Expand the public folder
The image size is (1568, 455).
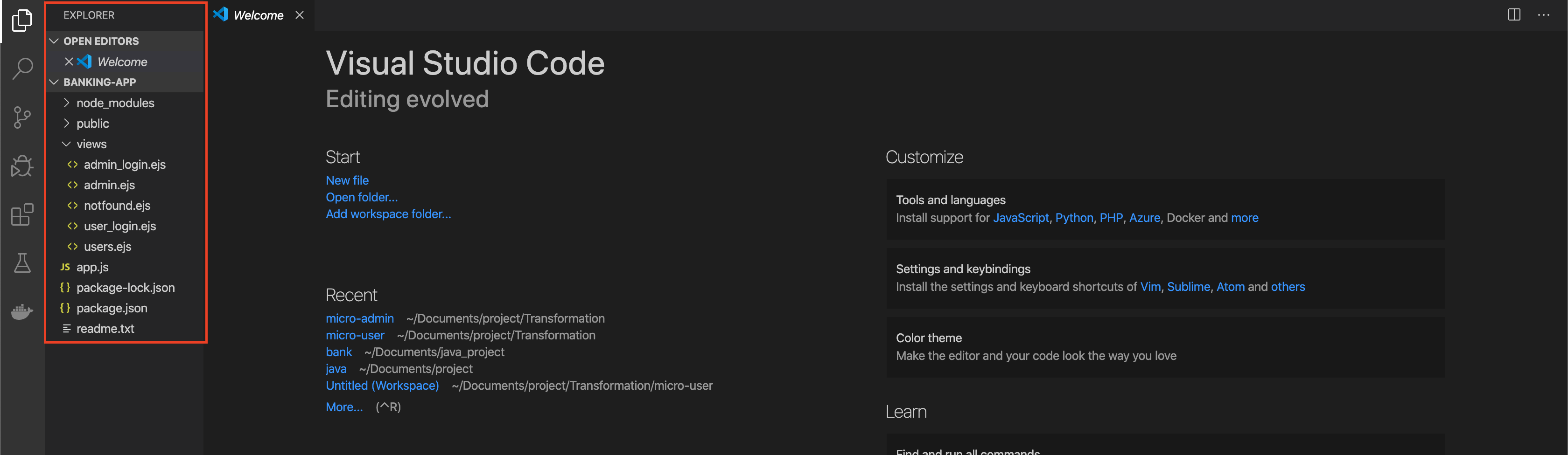pyautogui.click(x=66, y=124)
